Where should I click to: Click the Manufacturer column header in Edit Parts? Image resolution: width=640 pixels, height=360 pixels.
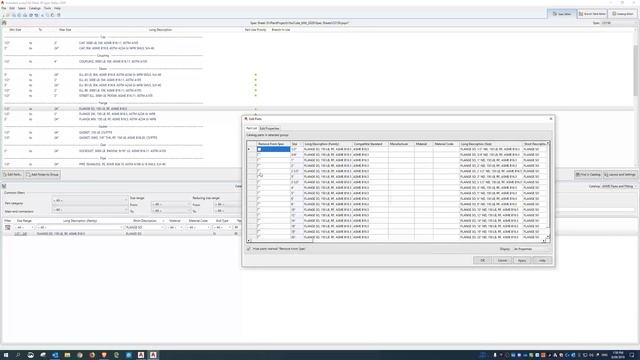[401, 144]
